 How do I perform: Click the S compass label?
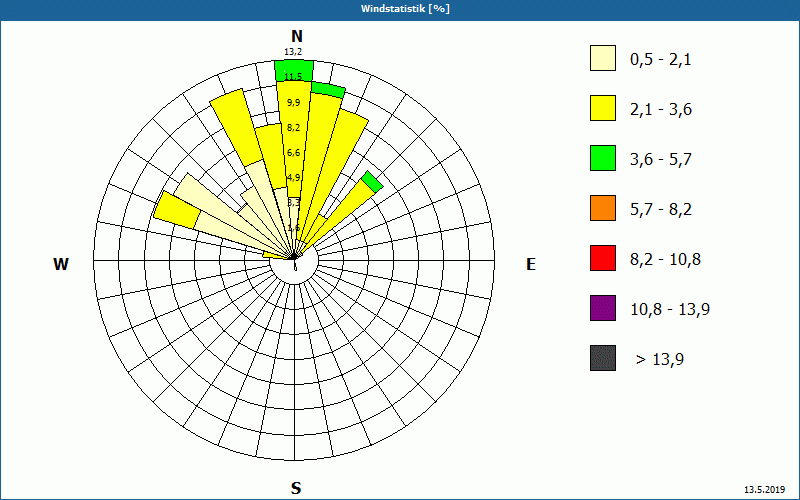296,488
